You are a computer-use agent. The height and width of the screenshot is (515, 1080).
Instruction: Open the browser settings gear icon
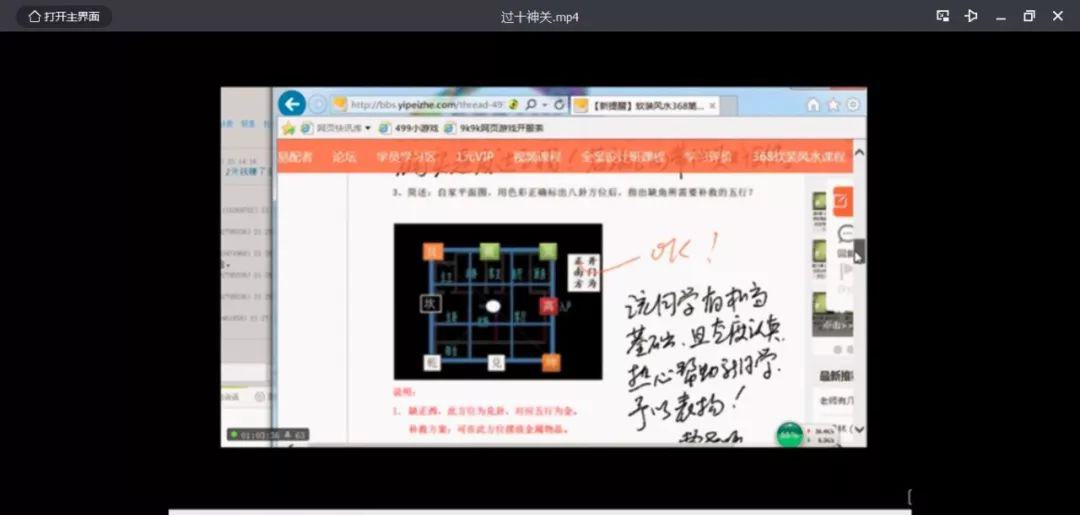(x=853, y=105)
